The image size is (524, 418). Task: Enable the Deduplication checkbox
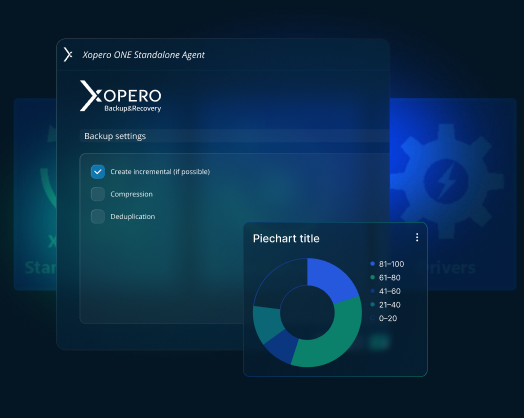[x=98, y=217]
